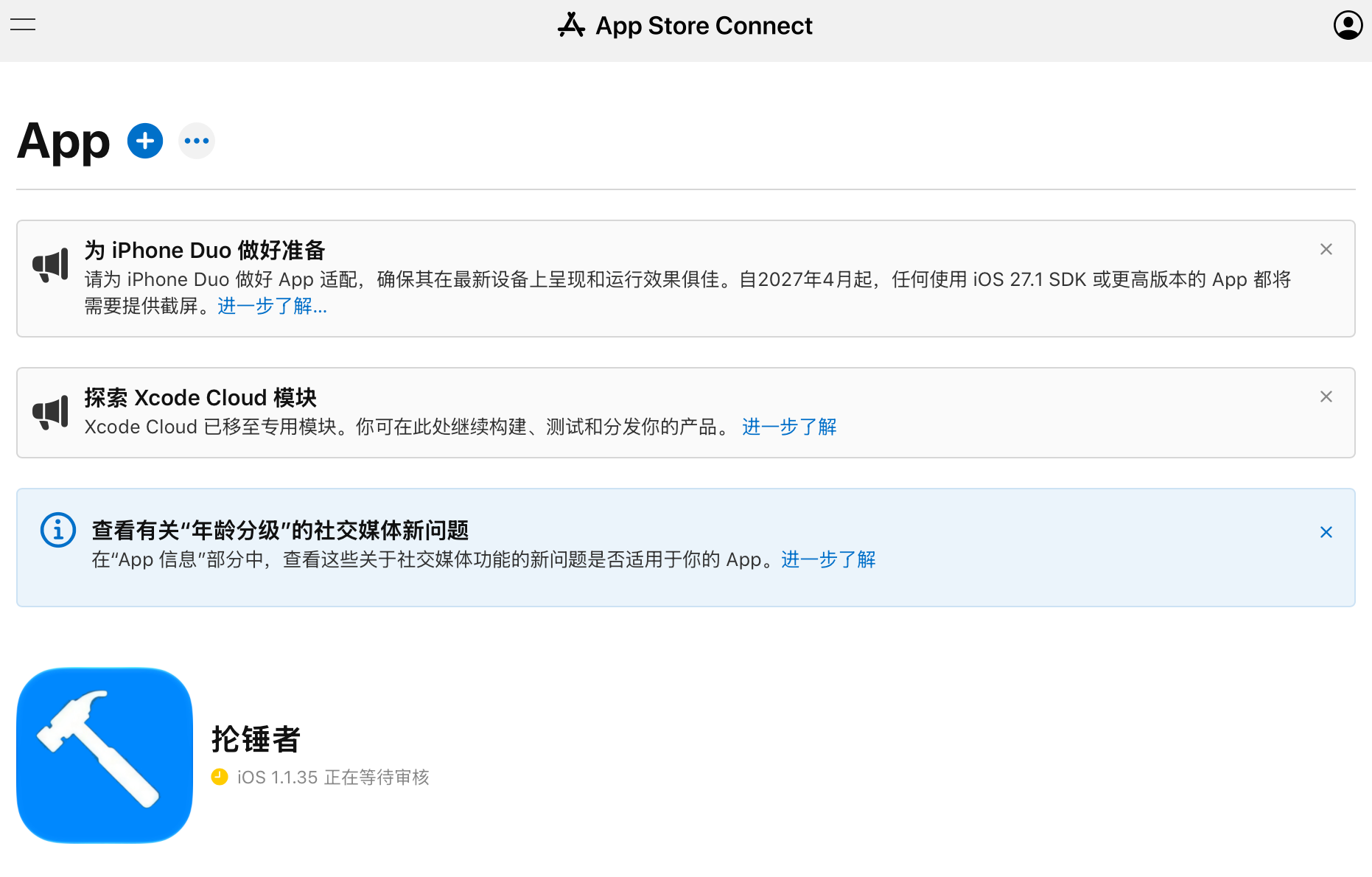Open 进一步了解 link in Xcode Cloud banner
This screenshot has width=1372, height=877.
coord(789,427)
